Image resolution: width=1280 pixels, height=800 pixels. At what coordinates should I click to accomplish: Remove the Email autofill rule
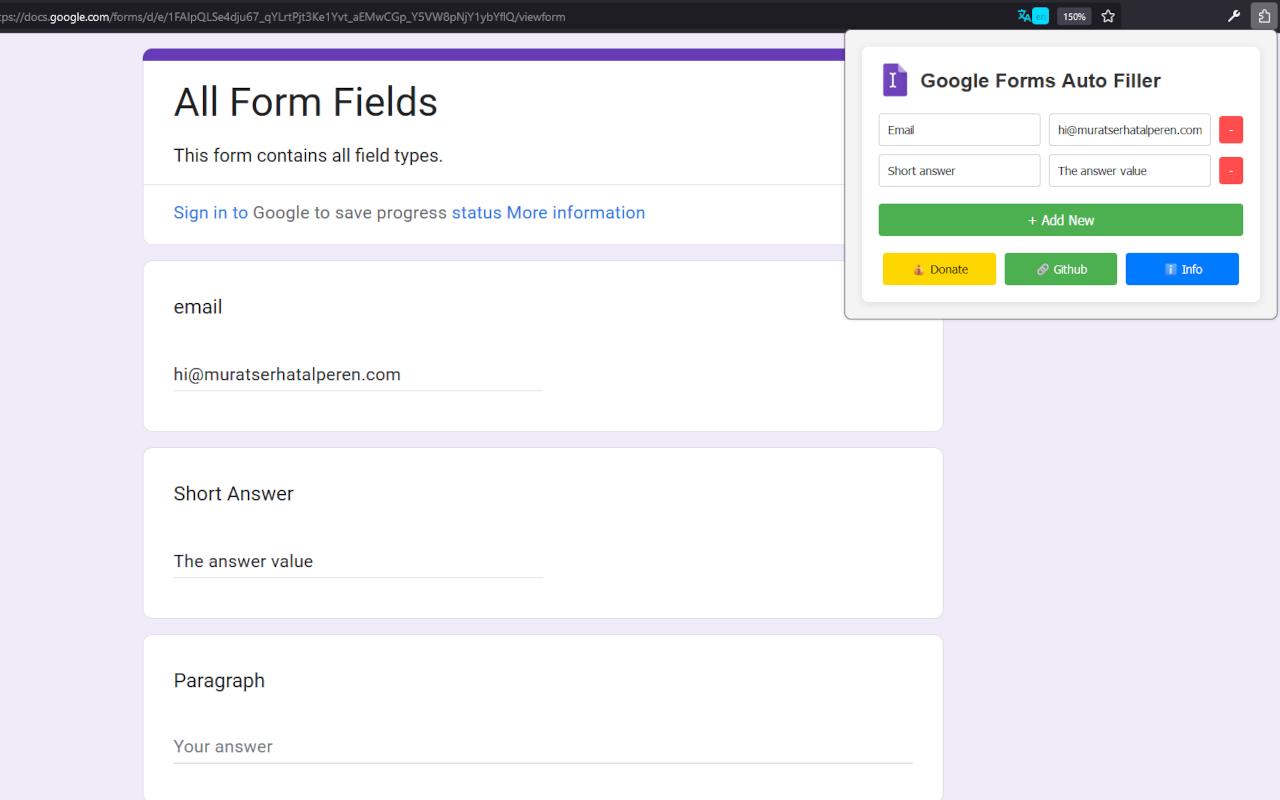point(1231,129)
